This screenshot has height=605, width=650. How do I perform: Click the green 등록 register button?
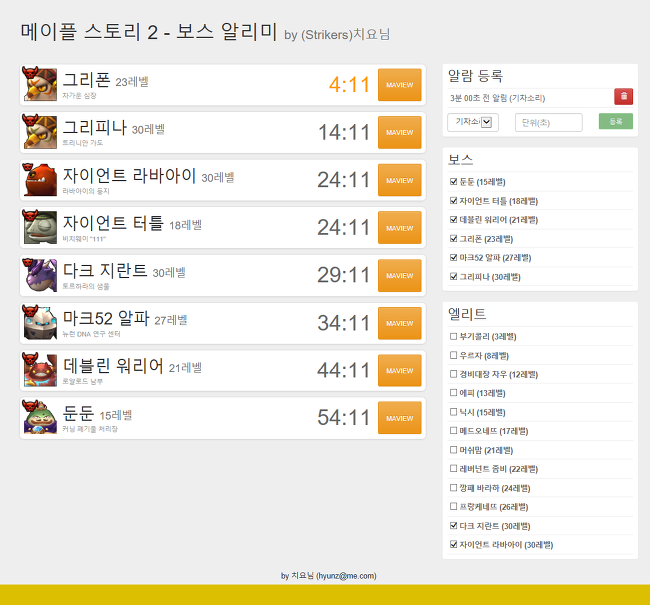pyautogui.click(x=616, y=121)
